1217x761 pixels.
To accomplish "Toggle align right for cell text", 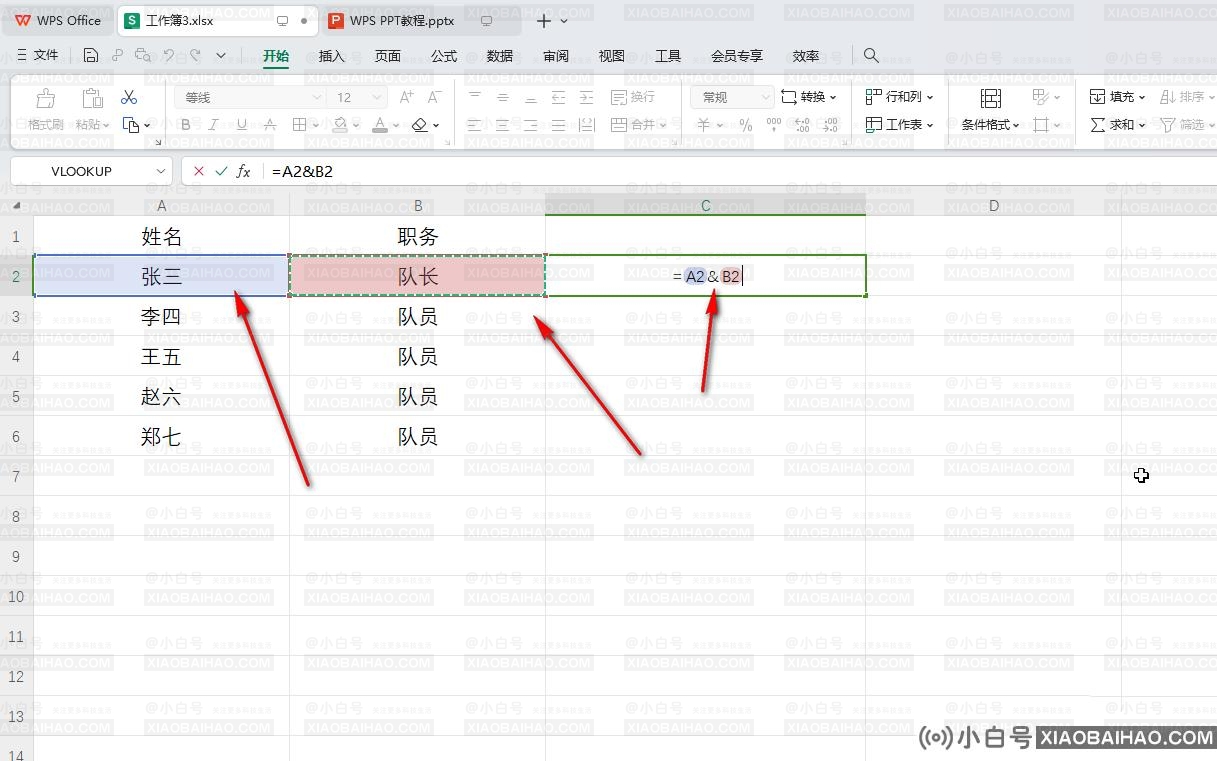I will [x=530, y=125].
